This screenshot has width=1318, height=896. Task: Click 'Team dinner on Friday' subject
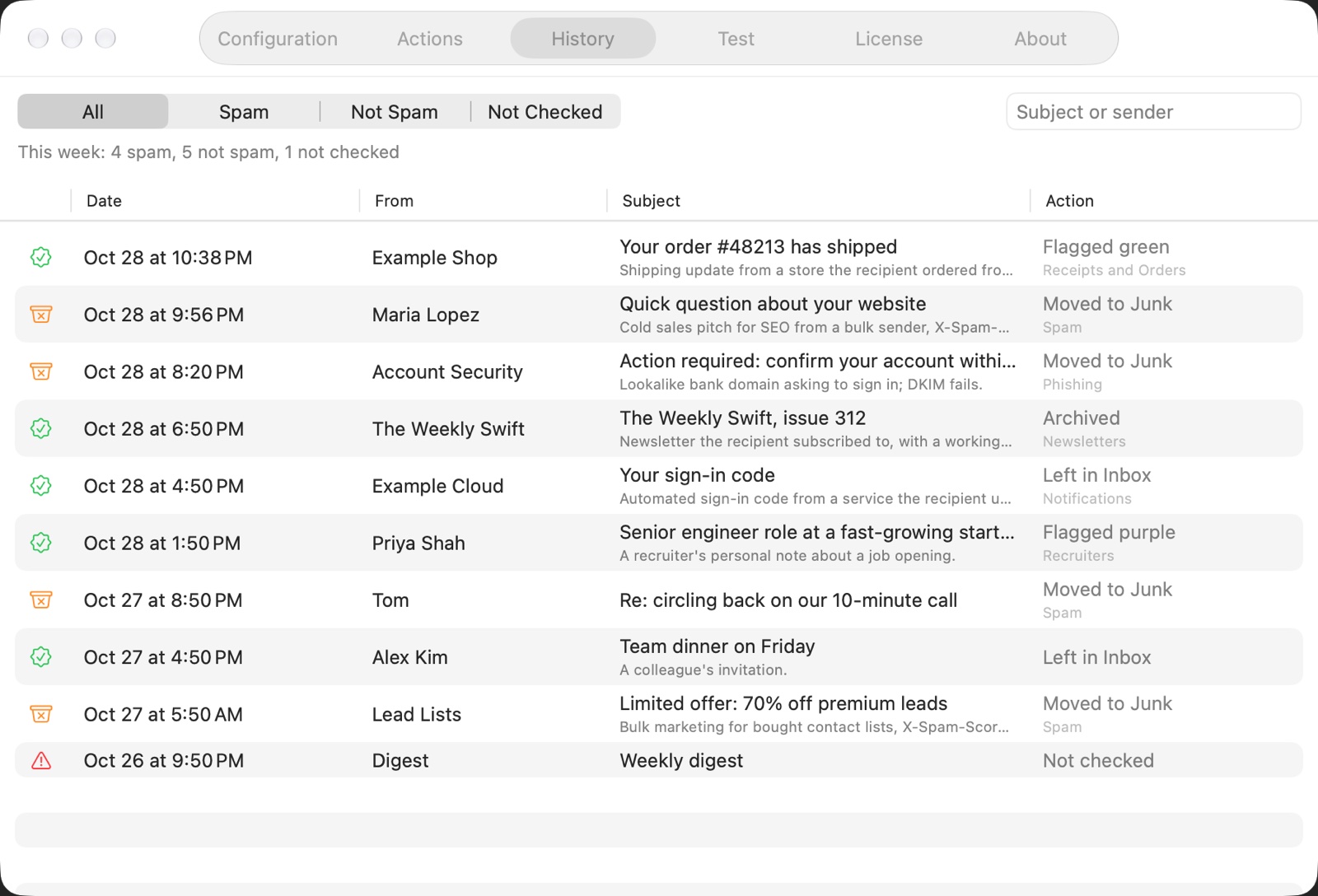[717, 646]
